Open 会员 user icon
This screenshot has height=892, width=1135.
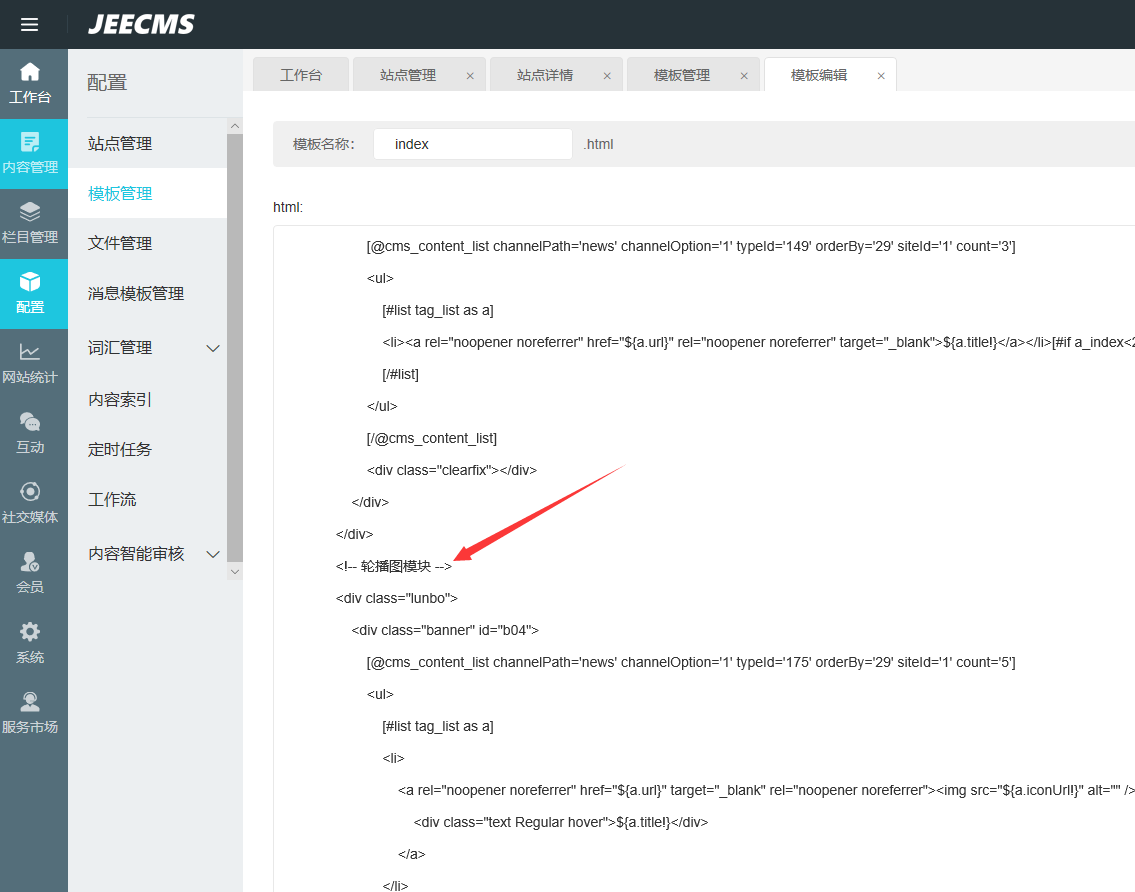coord(30,562)
